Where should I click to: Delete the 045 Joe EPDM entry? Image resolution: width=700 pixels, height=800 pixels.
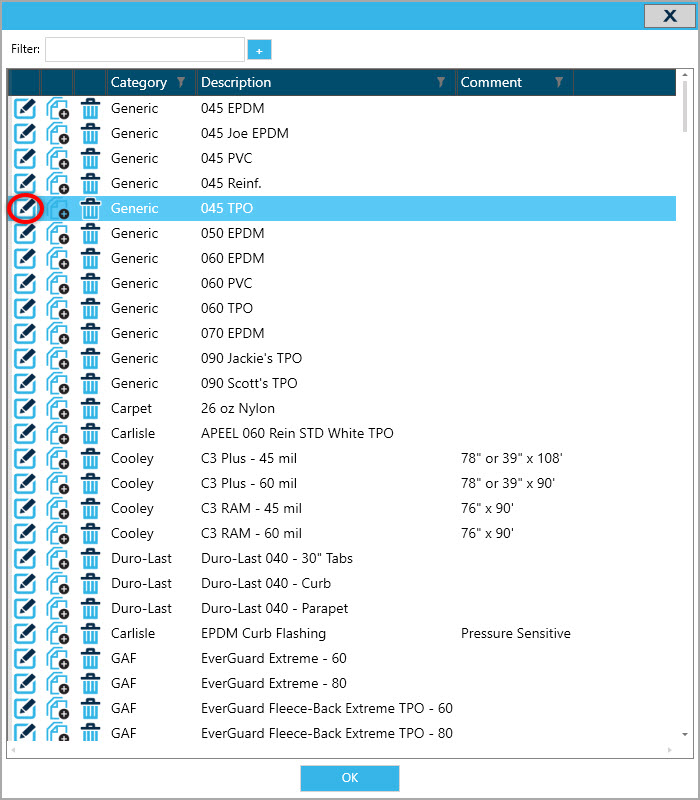90,133
